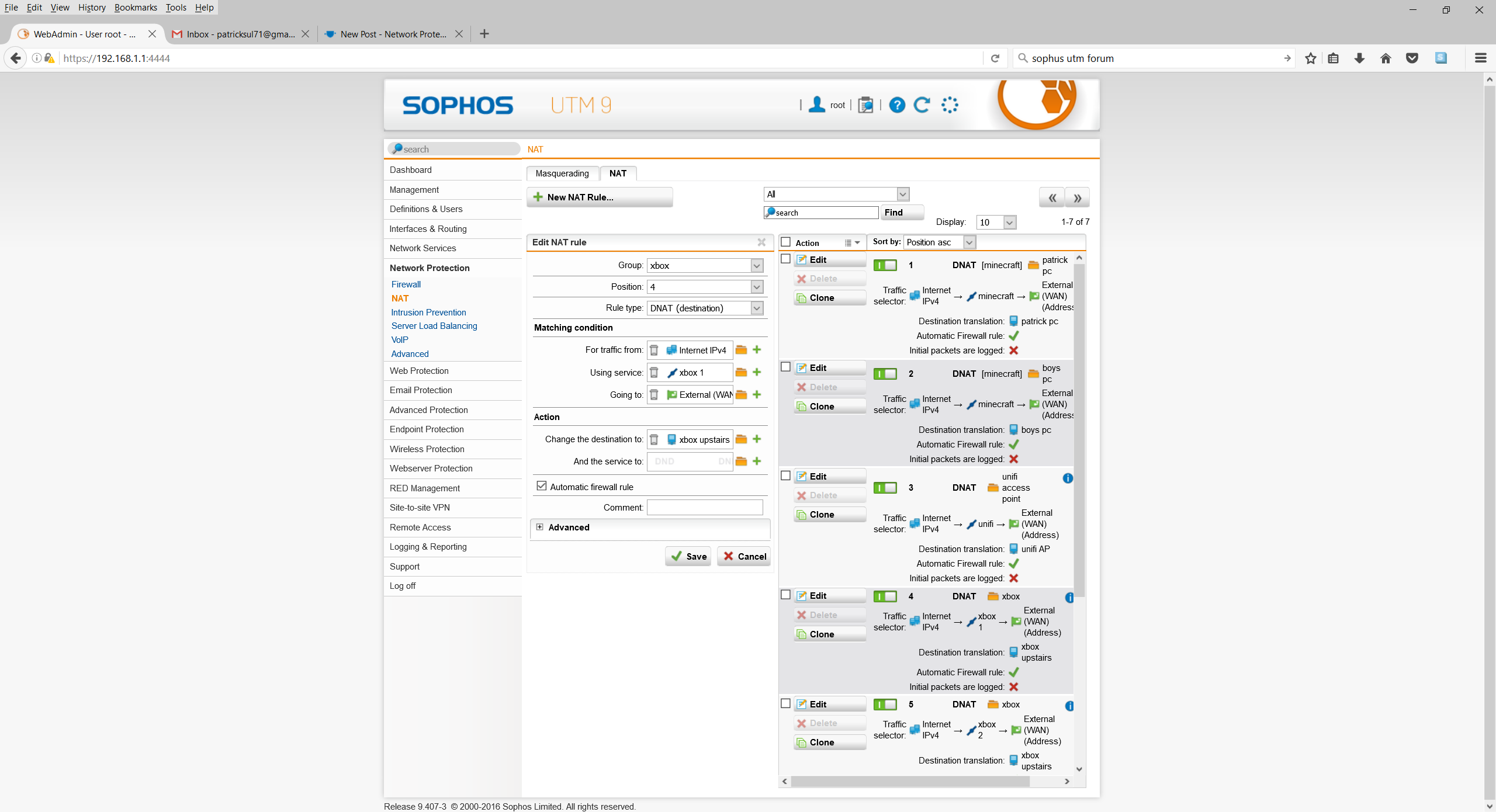Click info icon on rule 4 xbox
1496x812 pixels.
(x=1069, y=598)
